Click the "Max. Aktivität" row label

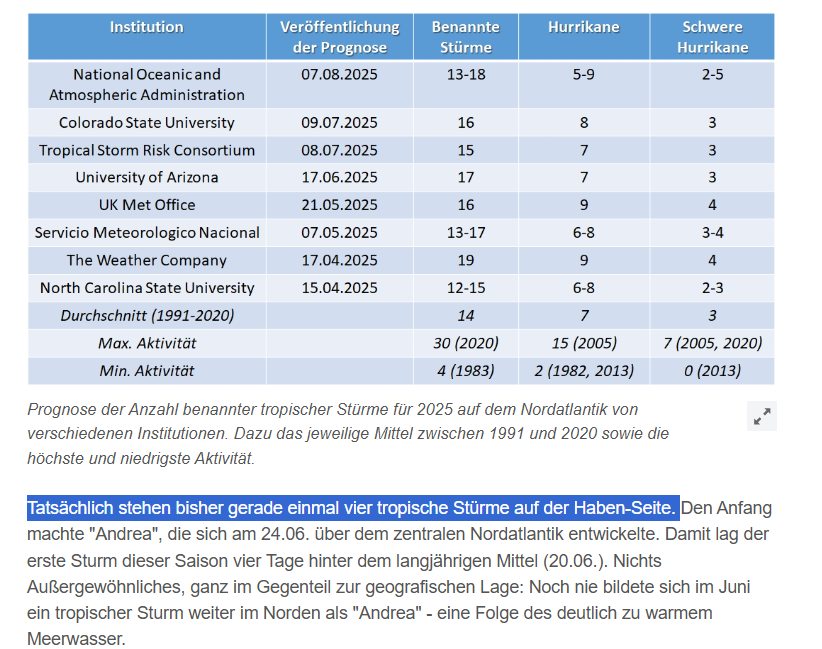(147, 343)
